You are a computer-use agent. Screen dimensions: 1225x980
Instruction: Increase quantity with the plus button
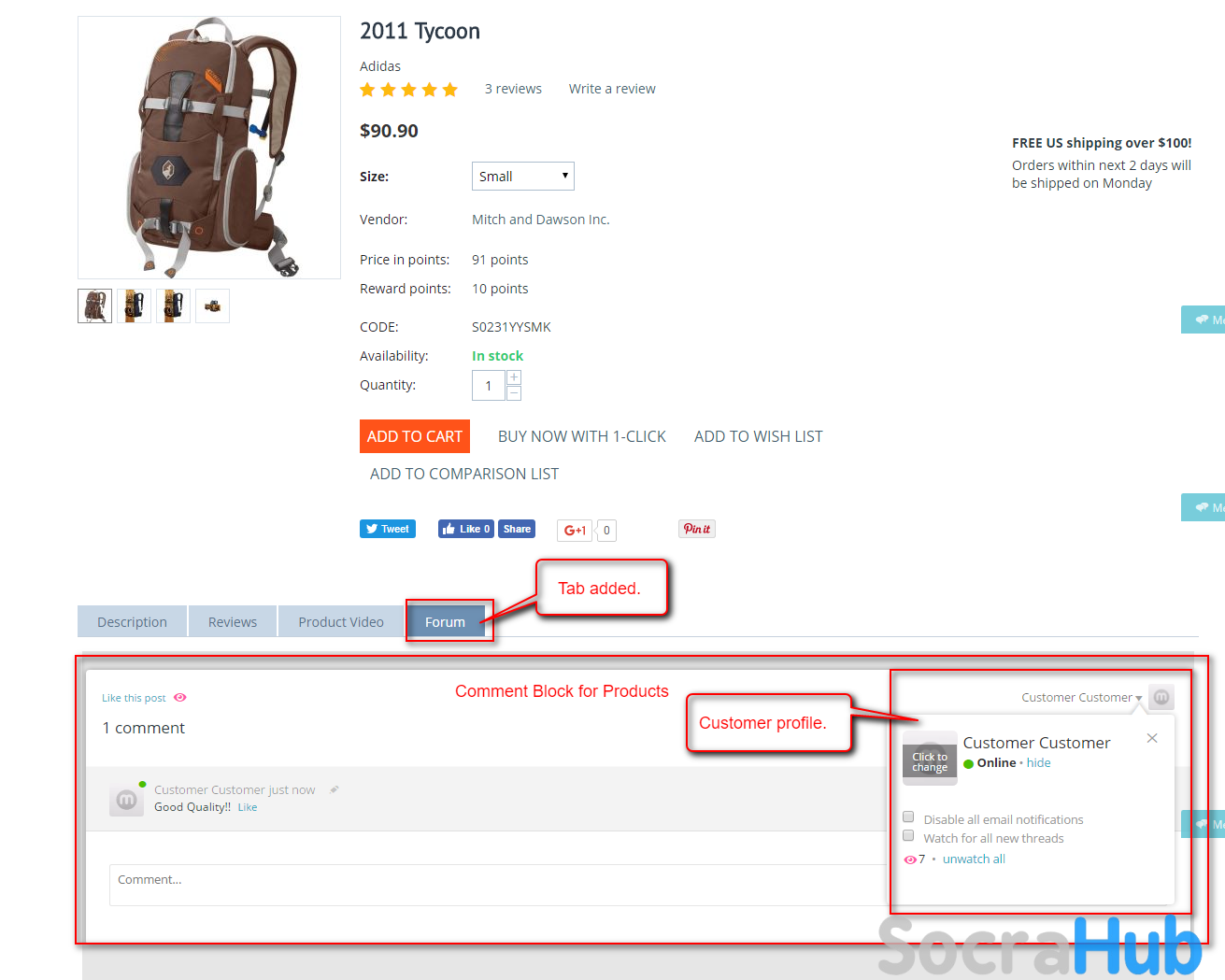(514, 377)
